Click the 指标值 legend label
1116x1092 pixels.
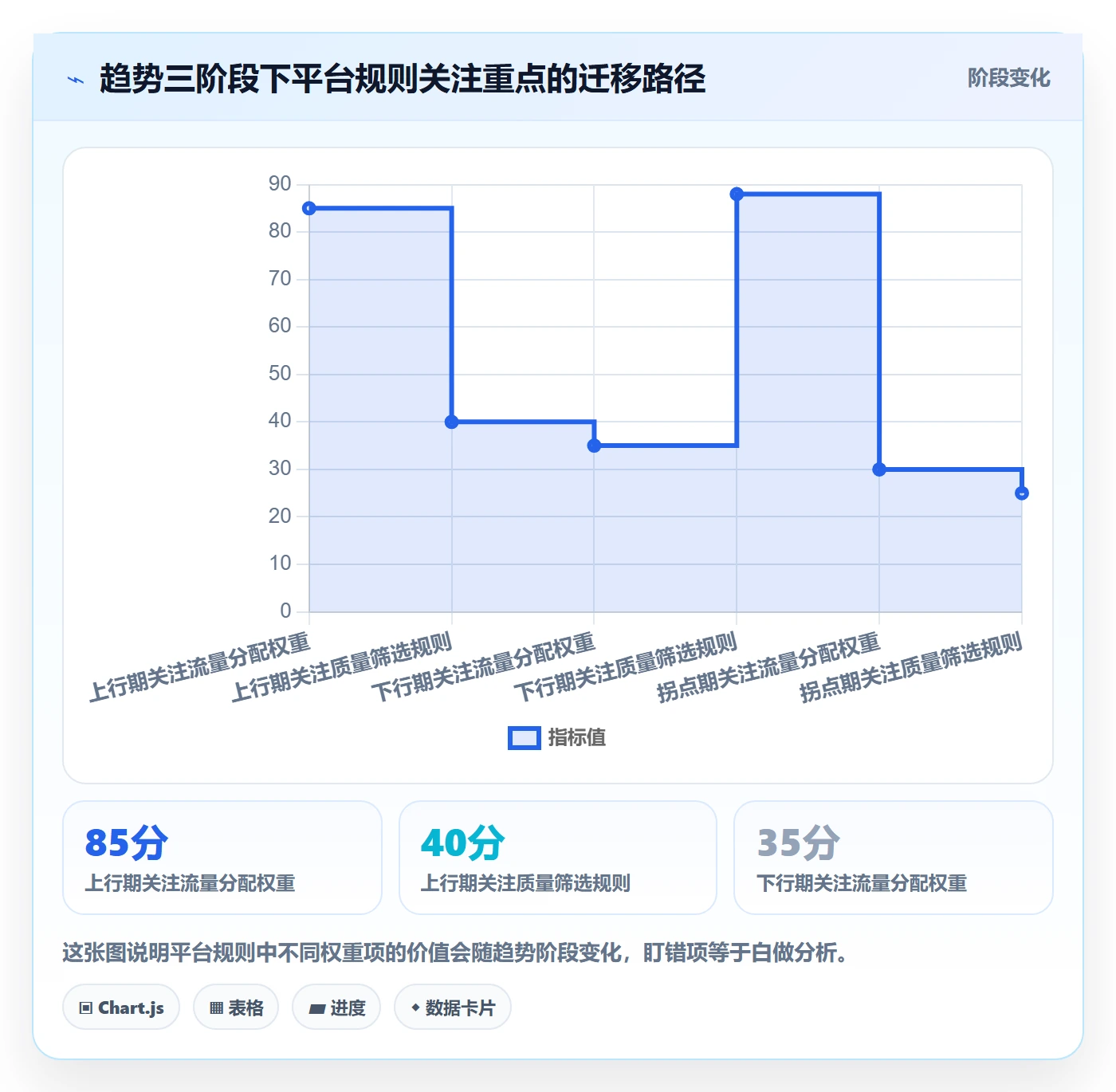click(577, 738)
